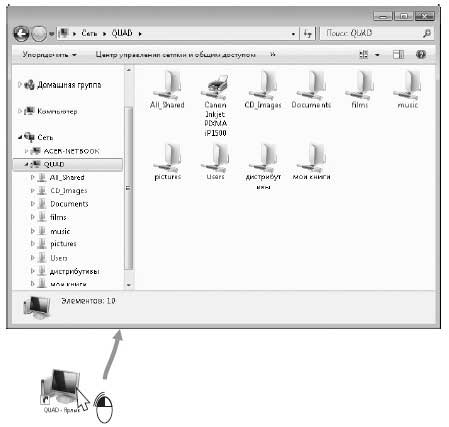Click the Back navigation arrow button
Viewport: 449px width, 427px height.
pyautogui.click(x=21, y=34)
